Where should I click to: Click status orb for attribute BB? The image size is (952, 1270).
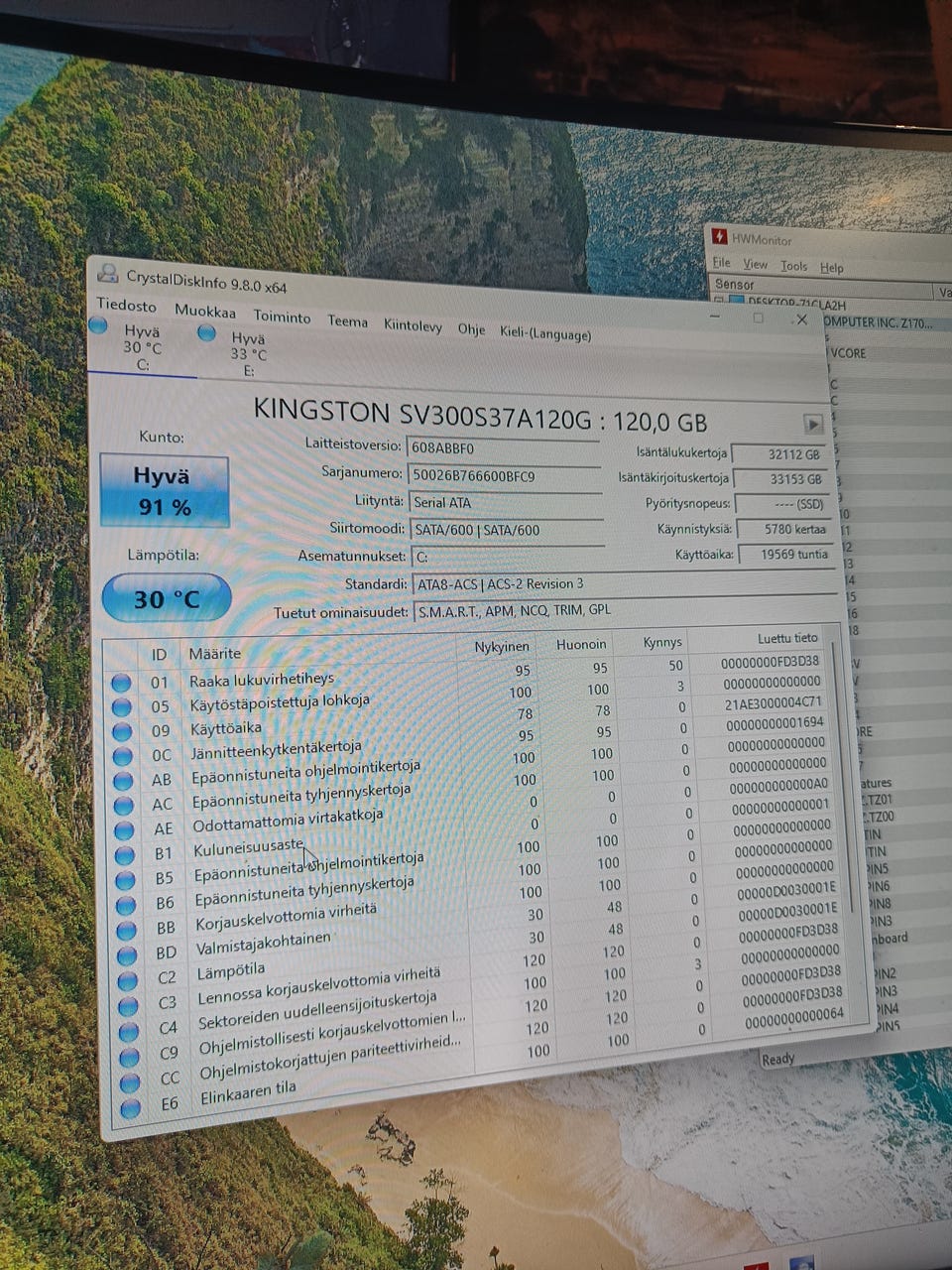[x=126, y=931]
